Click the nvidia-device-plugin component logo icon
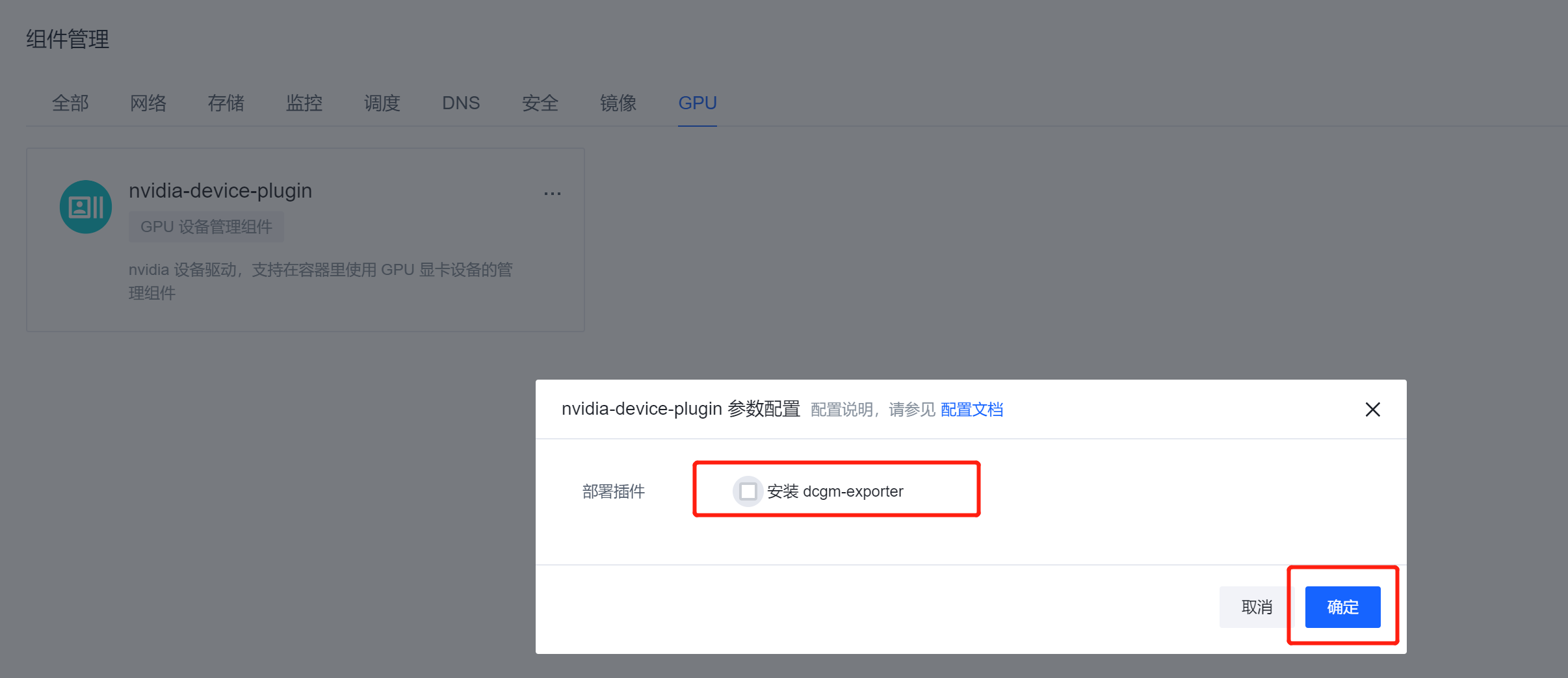Viewport: 1568px width, 678px height. click(85, 206)
